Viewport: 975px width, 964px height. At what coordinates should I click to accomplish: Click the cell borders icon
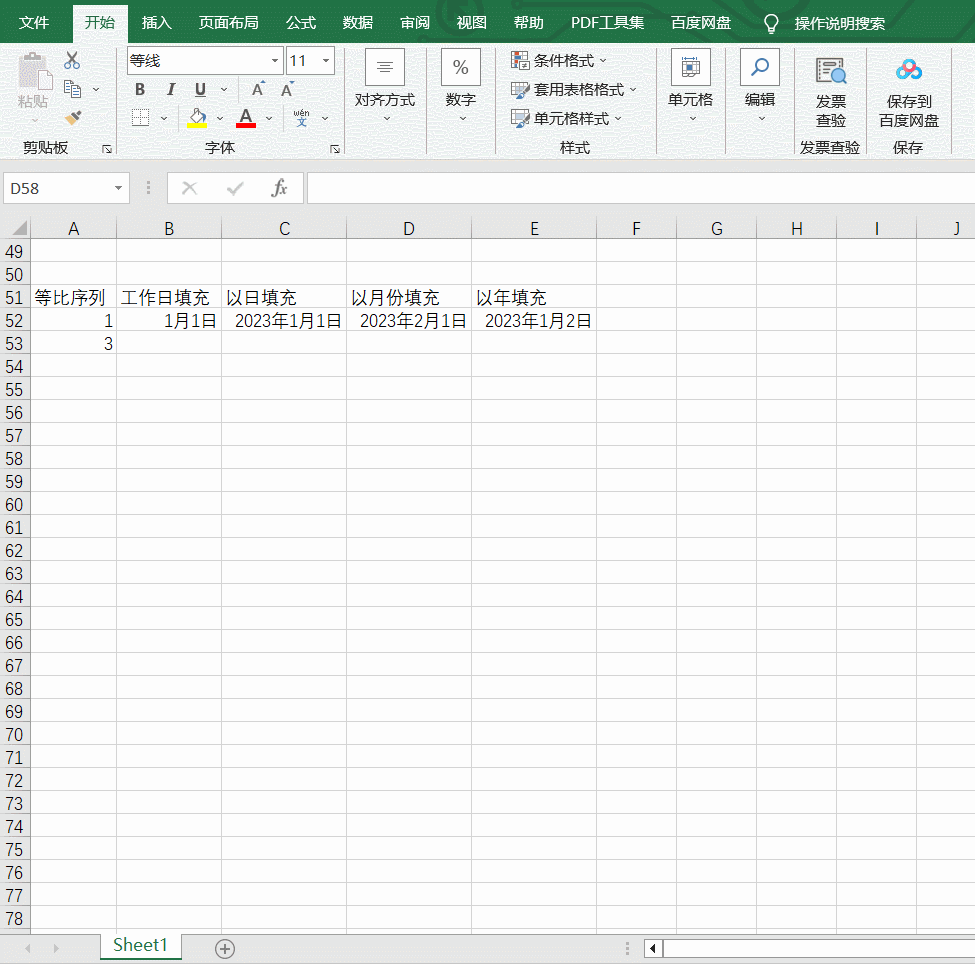[141, 118]
